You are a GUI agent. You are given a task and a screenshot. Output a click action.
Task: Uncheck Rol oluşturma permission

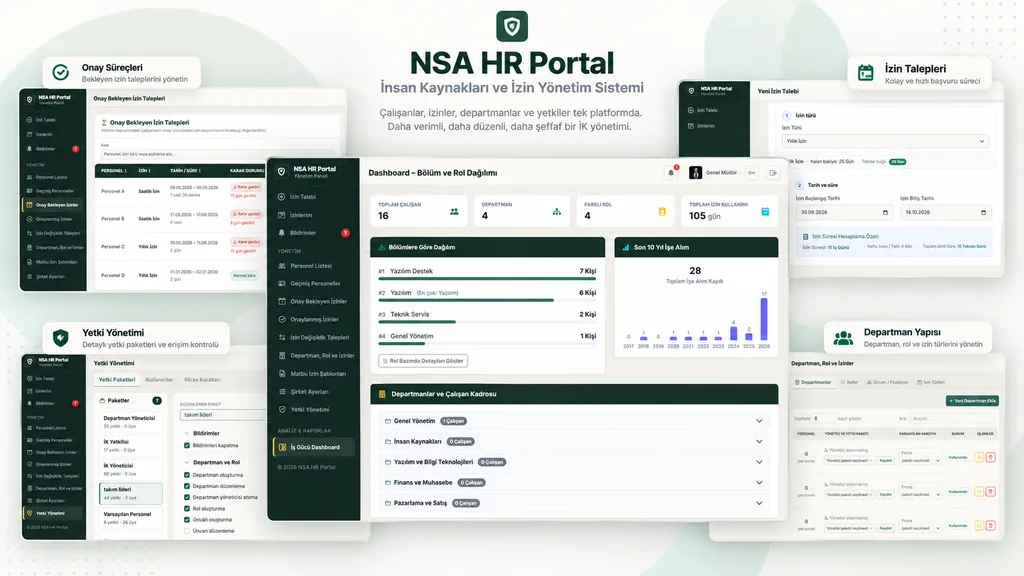187,508
